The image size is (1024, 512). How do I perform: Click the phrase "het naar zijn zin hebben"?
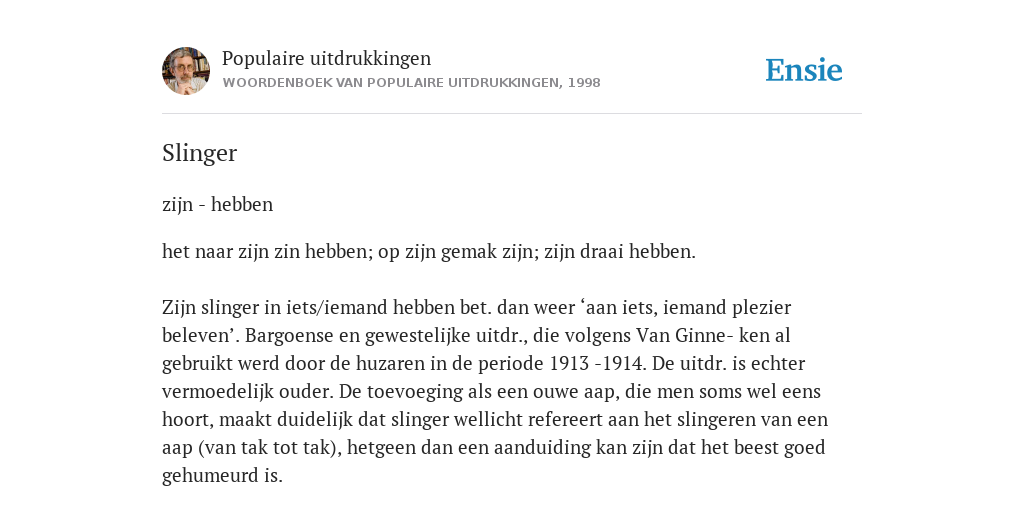(x=267, y=251)
